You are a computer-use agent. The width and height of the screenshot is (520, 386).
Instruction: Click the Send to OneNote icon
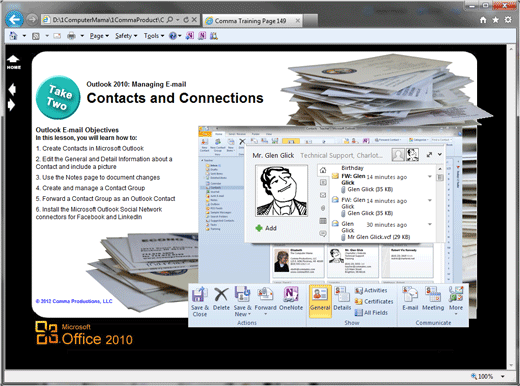pos(190,36)
